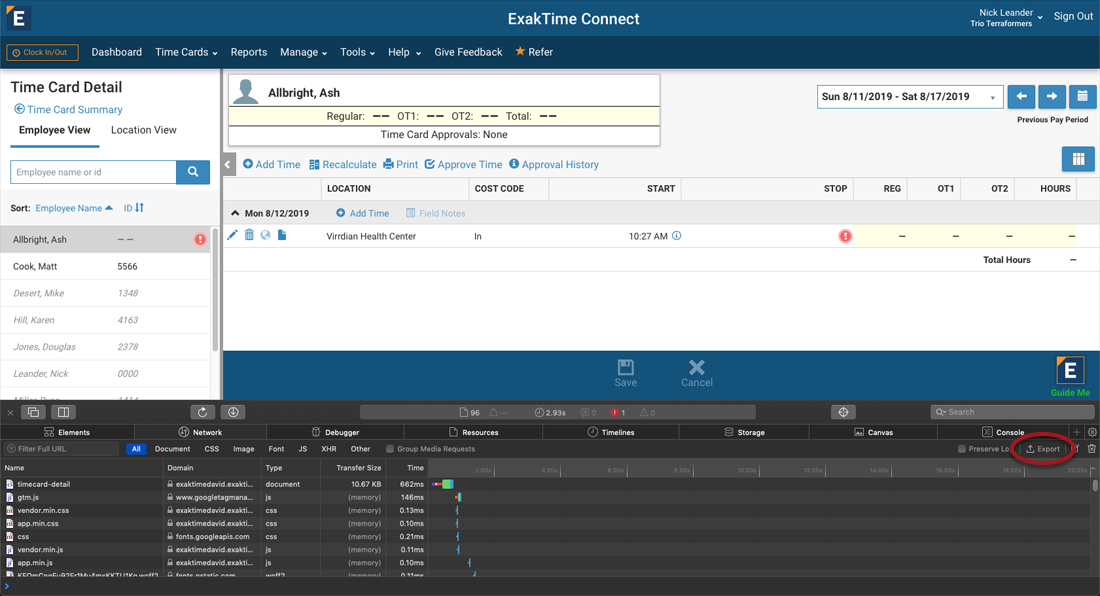The image size is (1100, 596).
Task: Click the ExakTime E logo
Action: (x=18, y=18)
